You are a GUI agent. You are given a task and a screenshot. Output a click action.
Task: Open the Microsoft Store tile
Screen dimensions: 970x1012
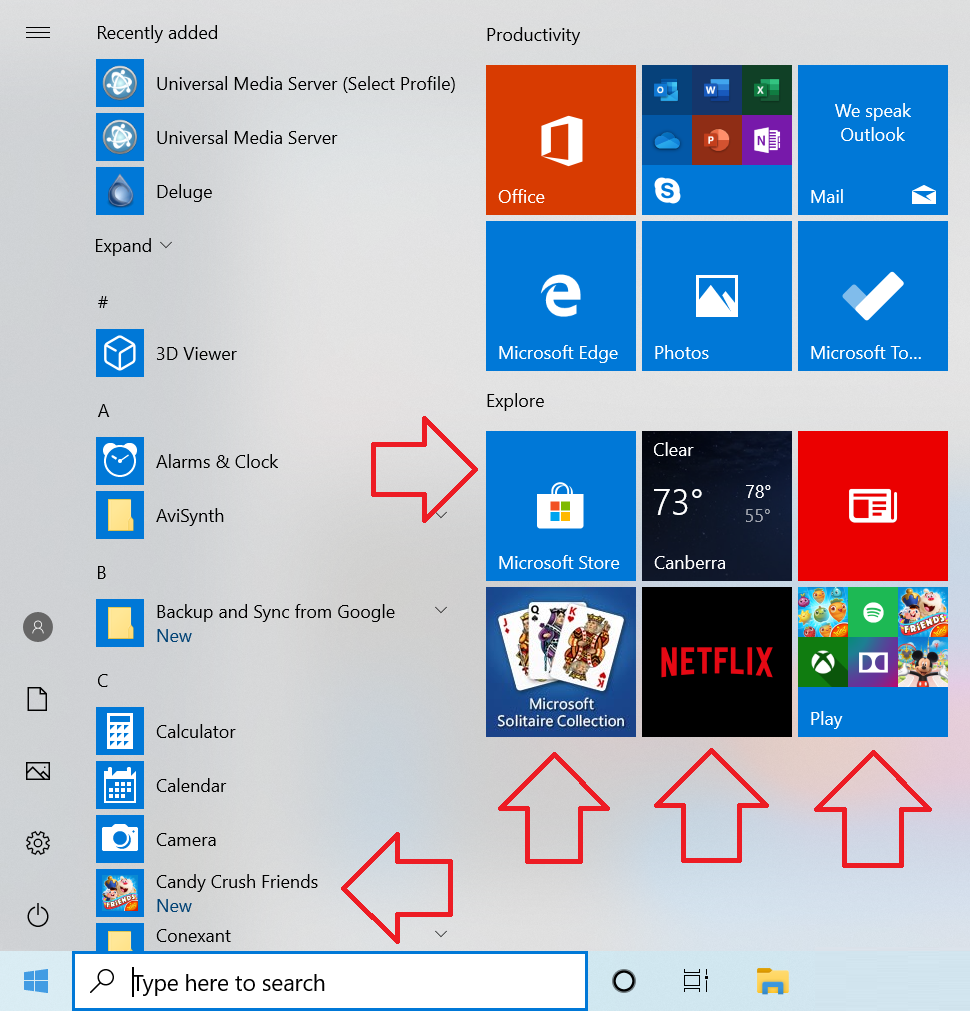pos(560,506)
